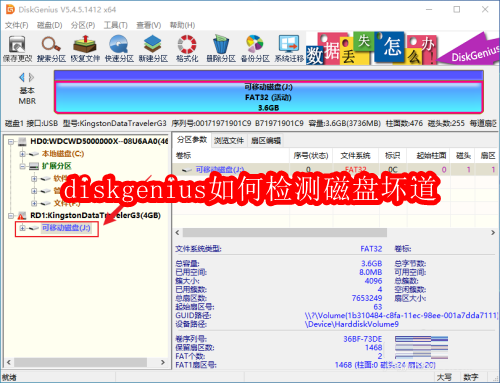Viewport: 500px width, 383px height.
Task: Click the ID (标识) column header
Action: [x=393, y=156]
